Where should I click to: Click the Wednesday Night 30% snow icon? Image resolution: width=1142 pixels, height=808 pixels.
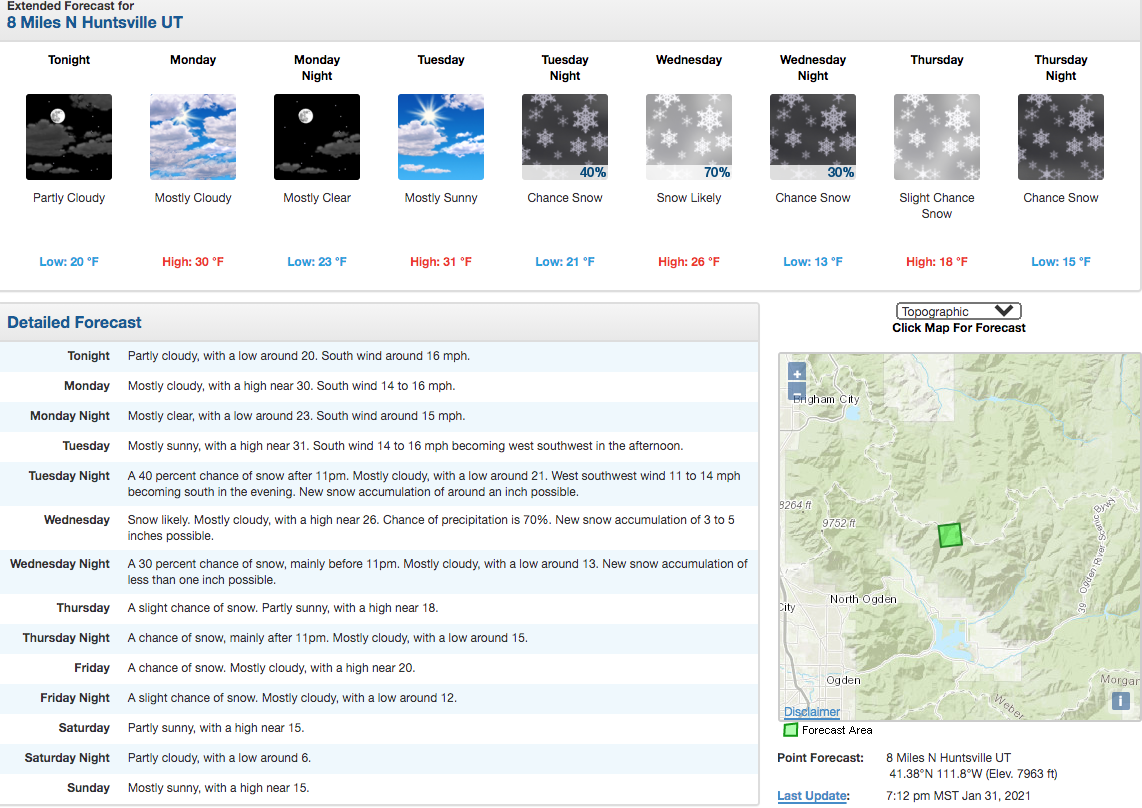813,137
